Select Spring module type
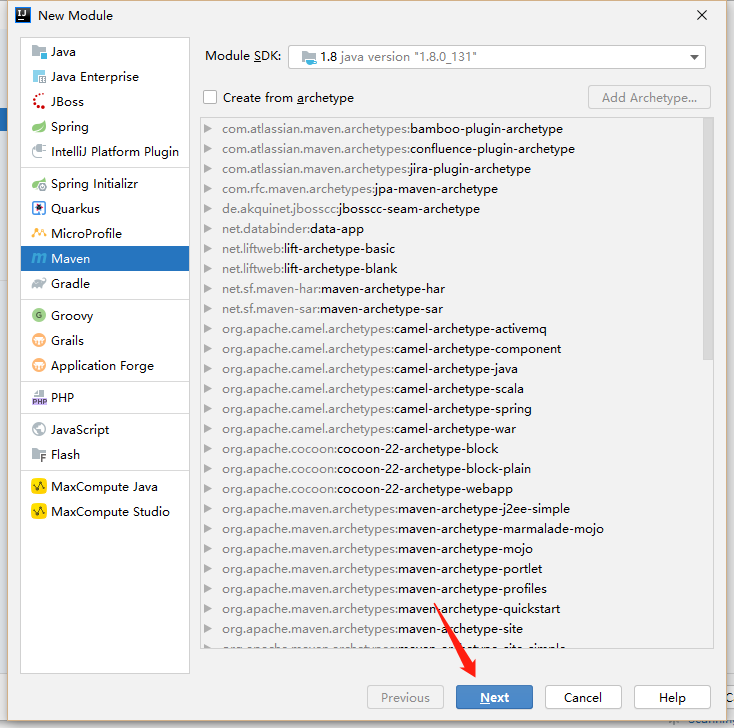Viewport: 734px width, 728px height. [105, 126]
